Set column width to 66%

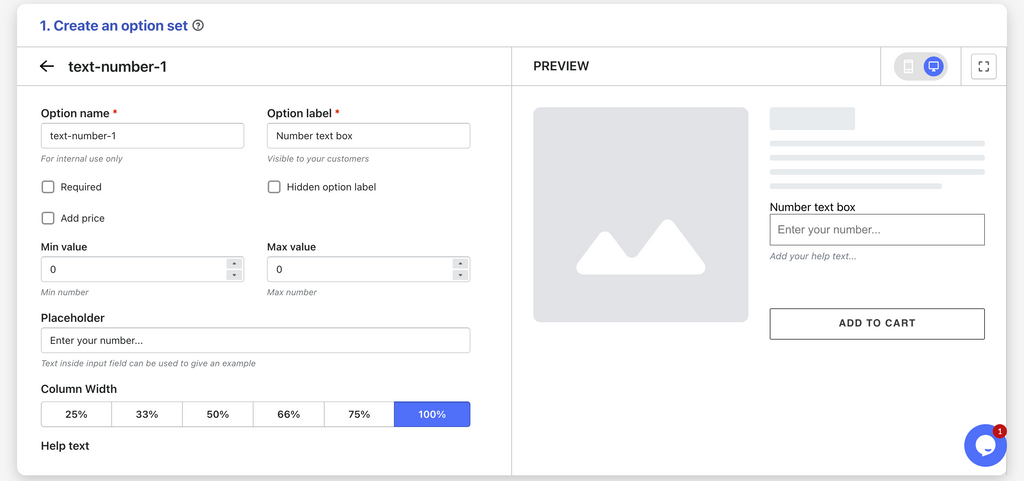click(289, 414)
